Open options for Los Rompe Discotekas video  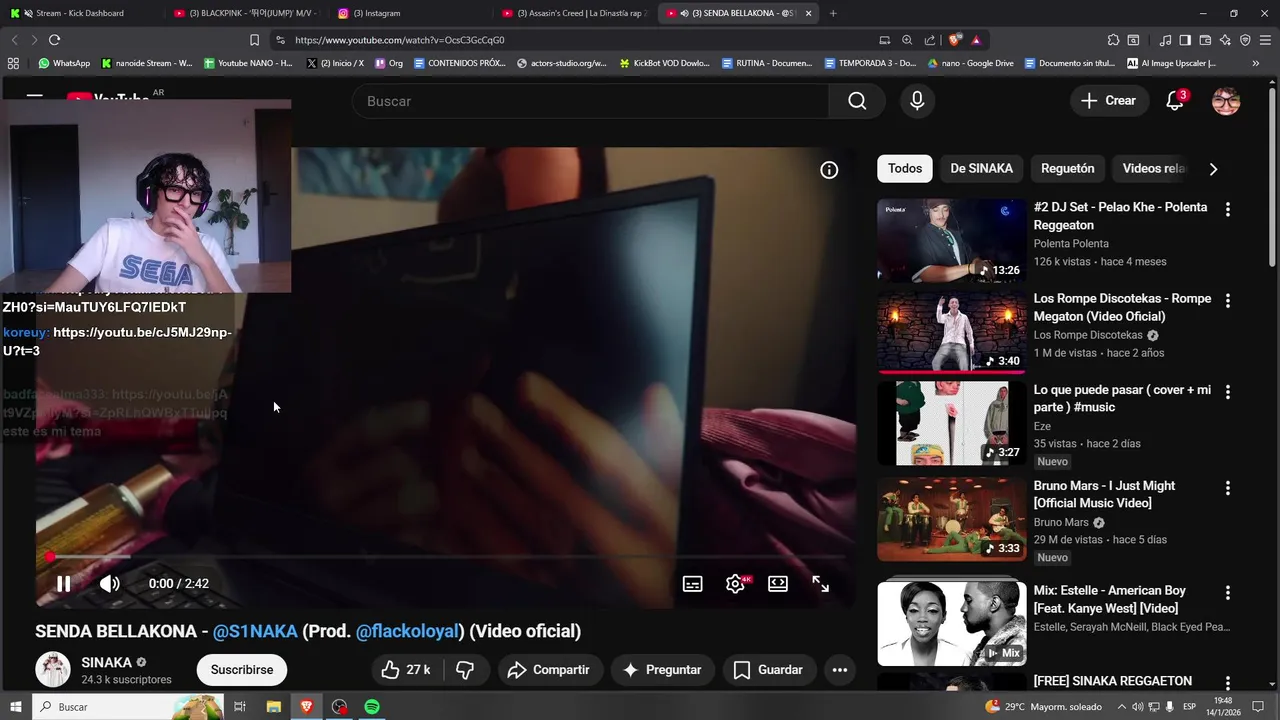[x=1228, y=300]
